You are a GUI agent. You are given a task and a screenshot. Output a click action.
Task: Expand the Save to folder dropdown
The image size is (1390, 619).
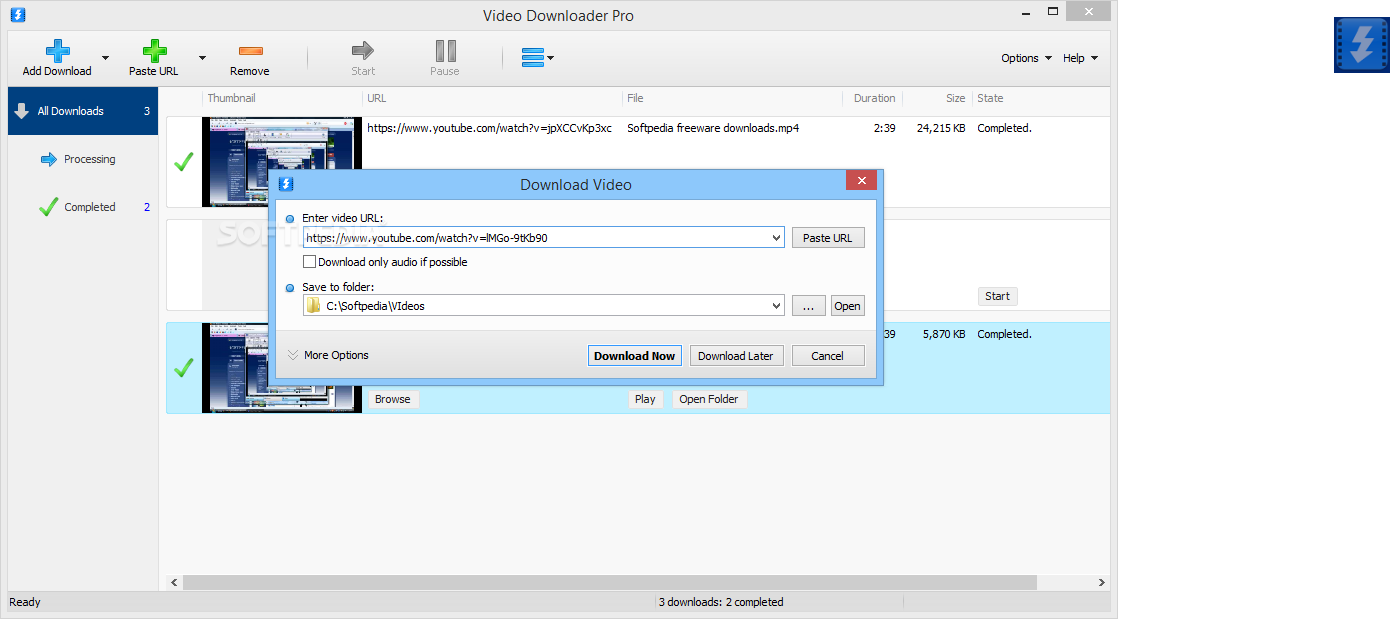(777, 306)
